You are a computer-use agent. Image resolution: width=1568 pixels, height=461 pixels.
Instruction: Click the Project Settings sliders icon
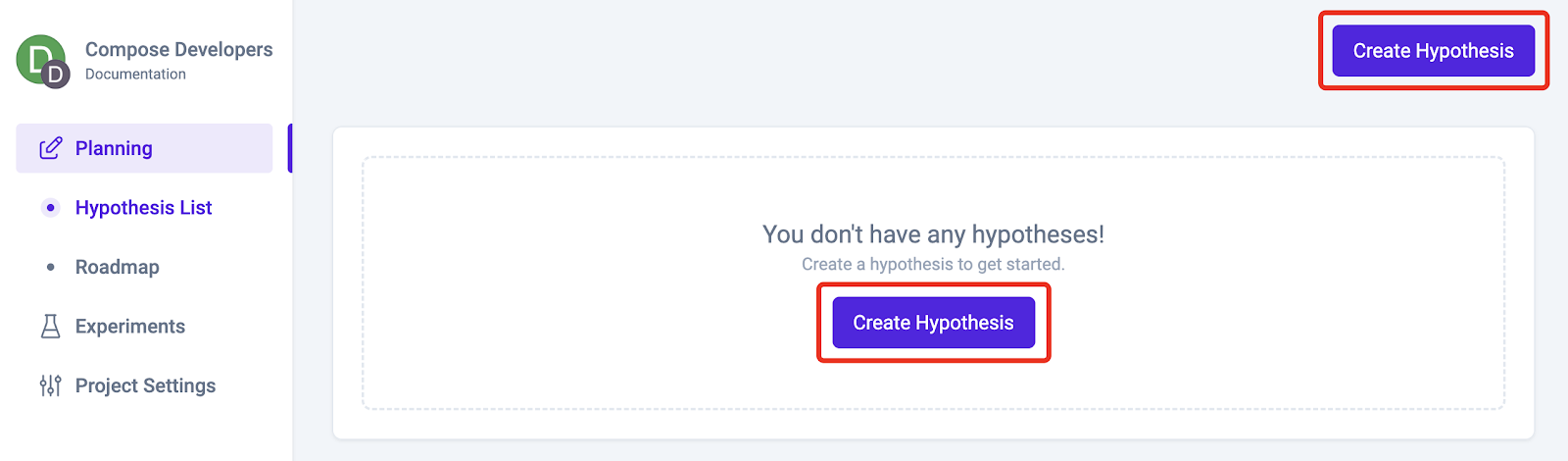pyautogui.click(x=50, y=385)
